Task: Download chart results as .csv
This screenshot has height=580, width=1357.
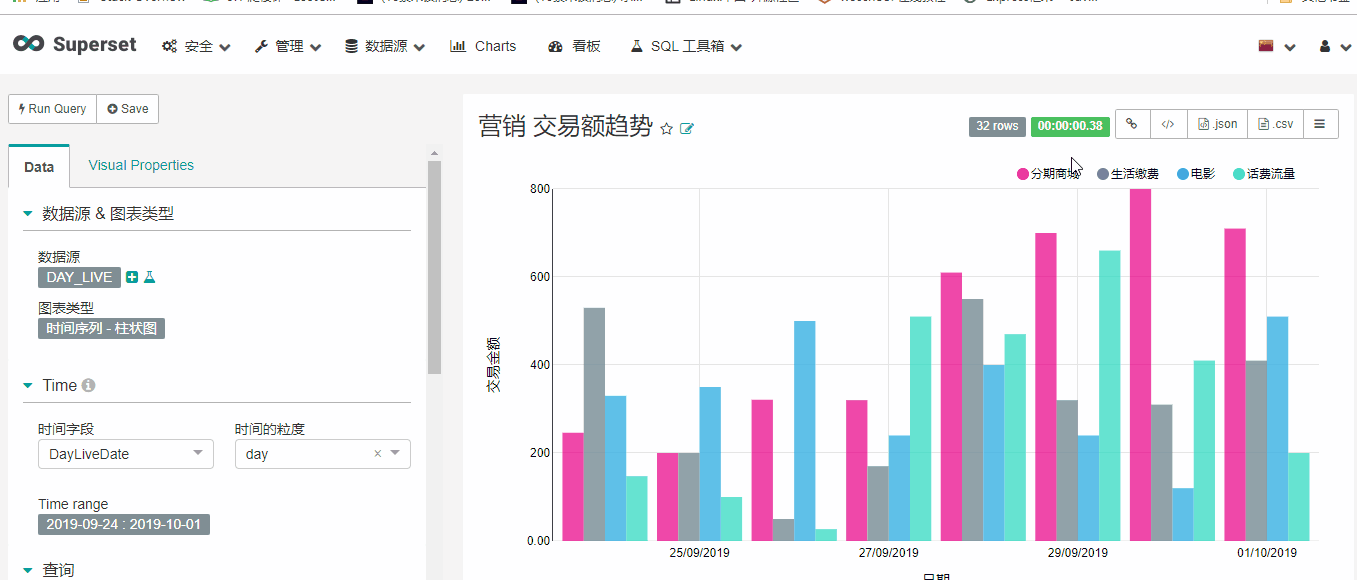Action: tap(1275, 124)
